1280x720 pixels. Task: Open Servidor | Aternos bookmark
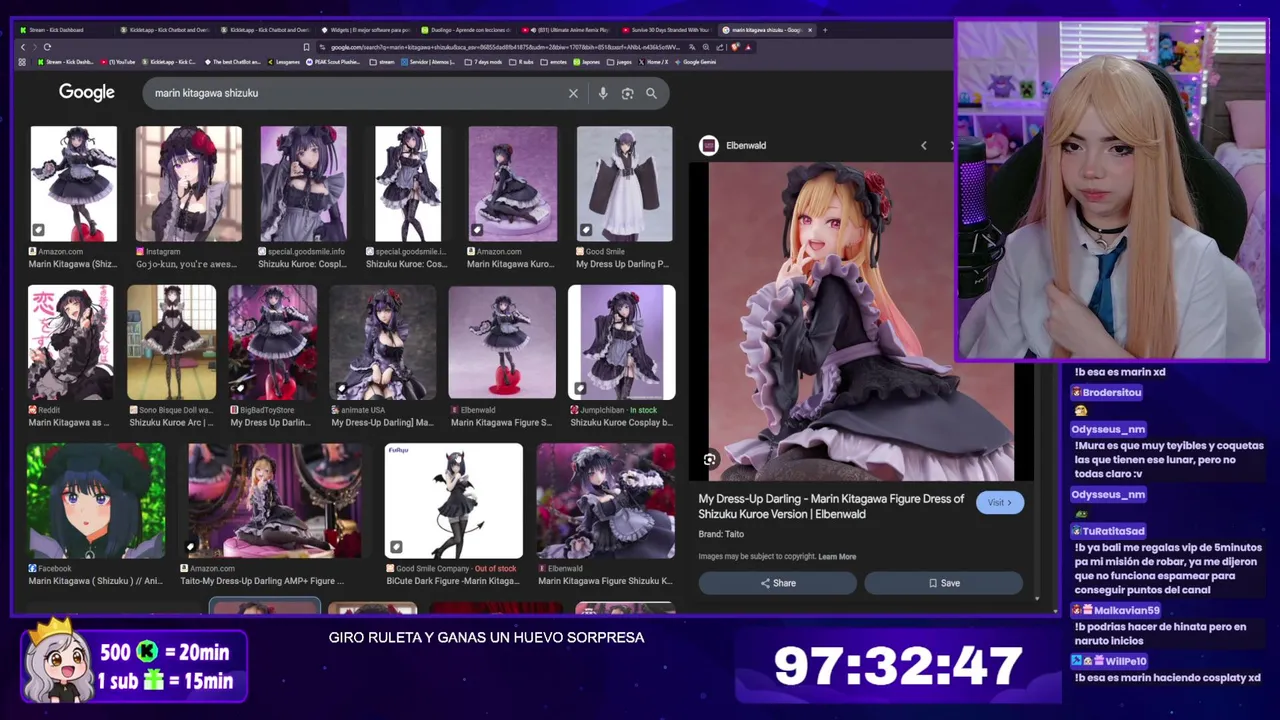click(x=426, y=62)
